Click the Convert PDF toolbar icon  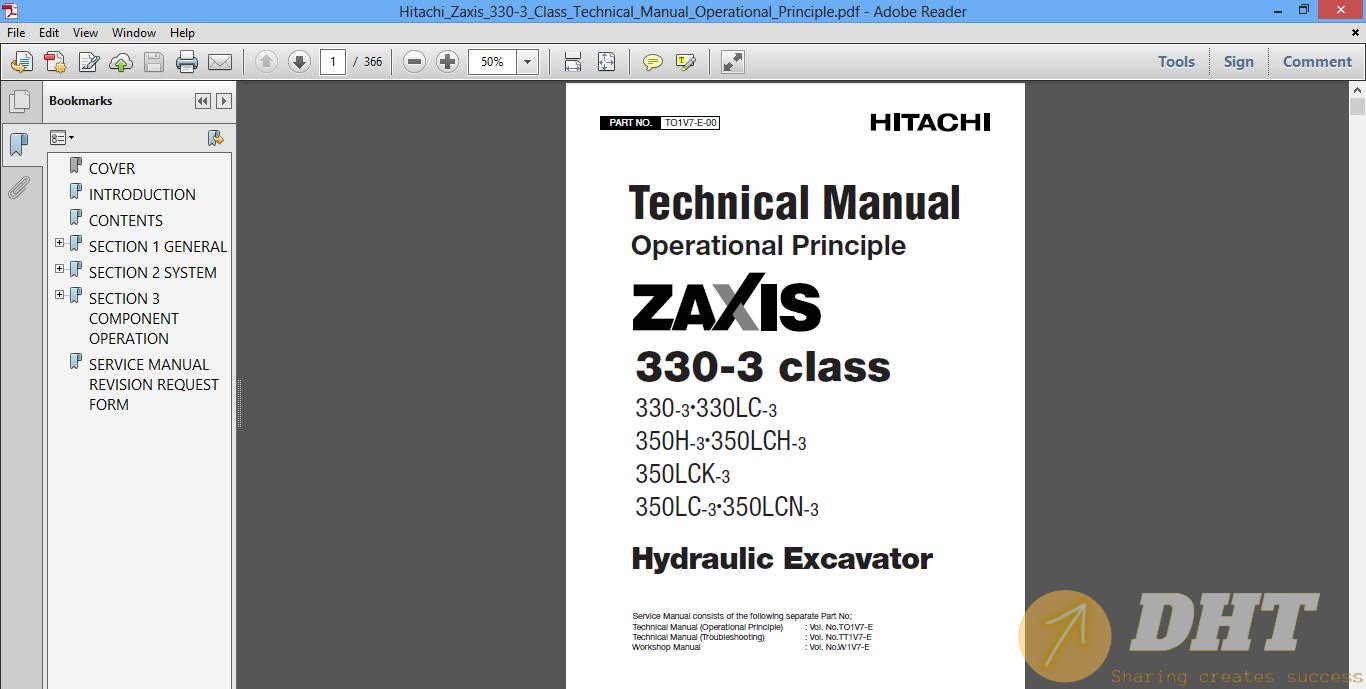(55, 62)
